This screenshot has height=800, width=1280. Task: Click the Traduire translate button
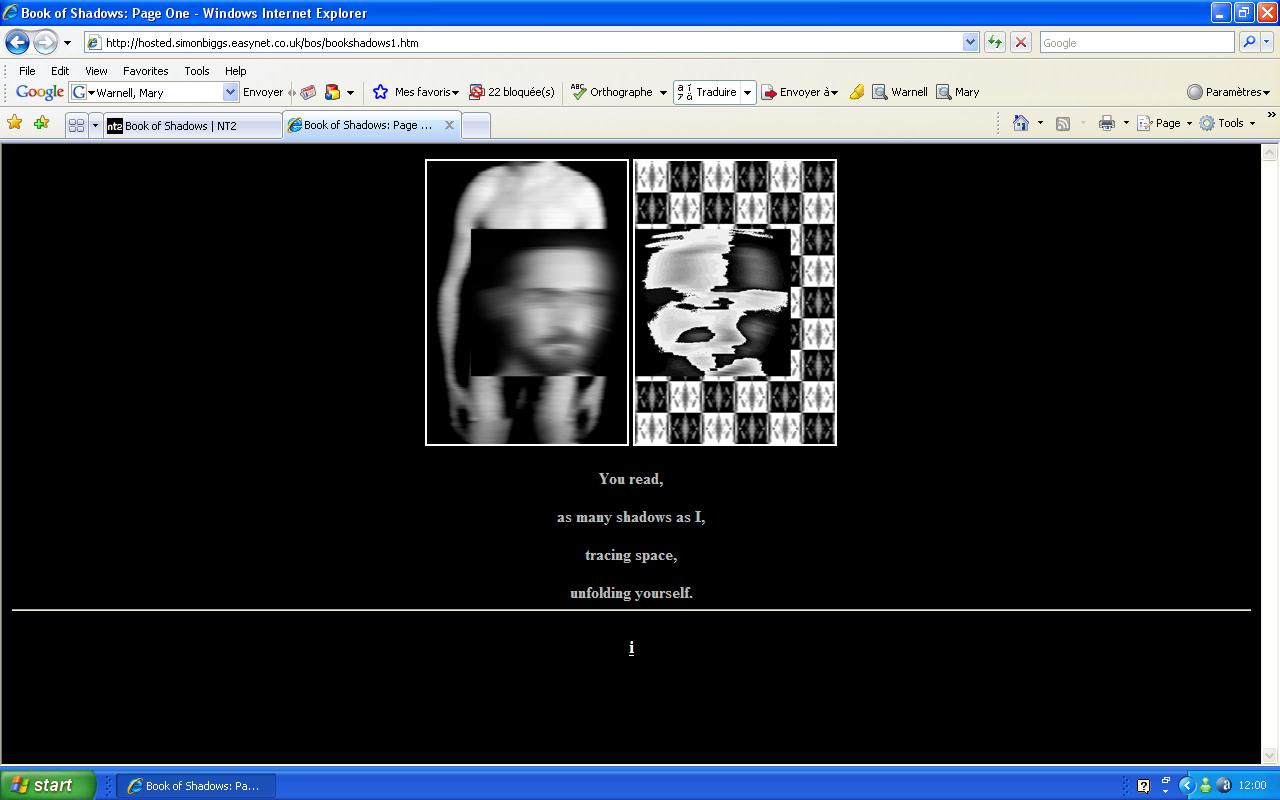706,92
